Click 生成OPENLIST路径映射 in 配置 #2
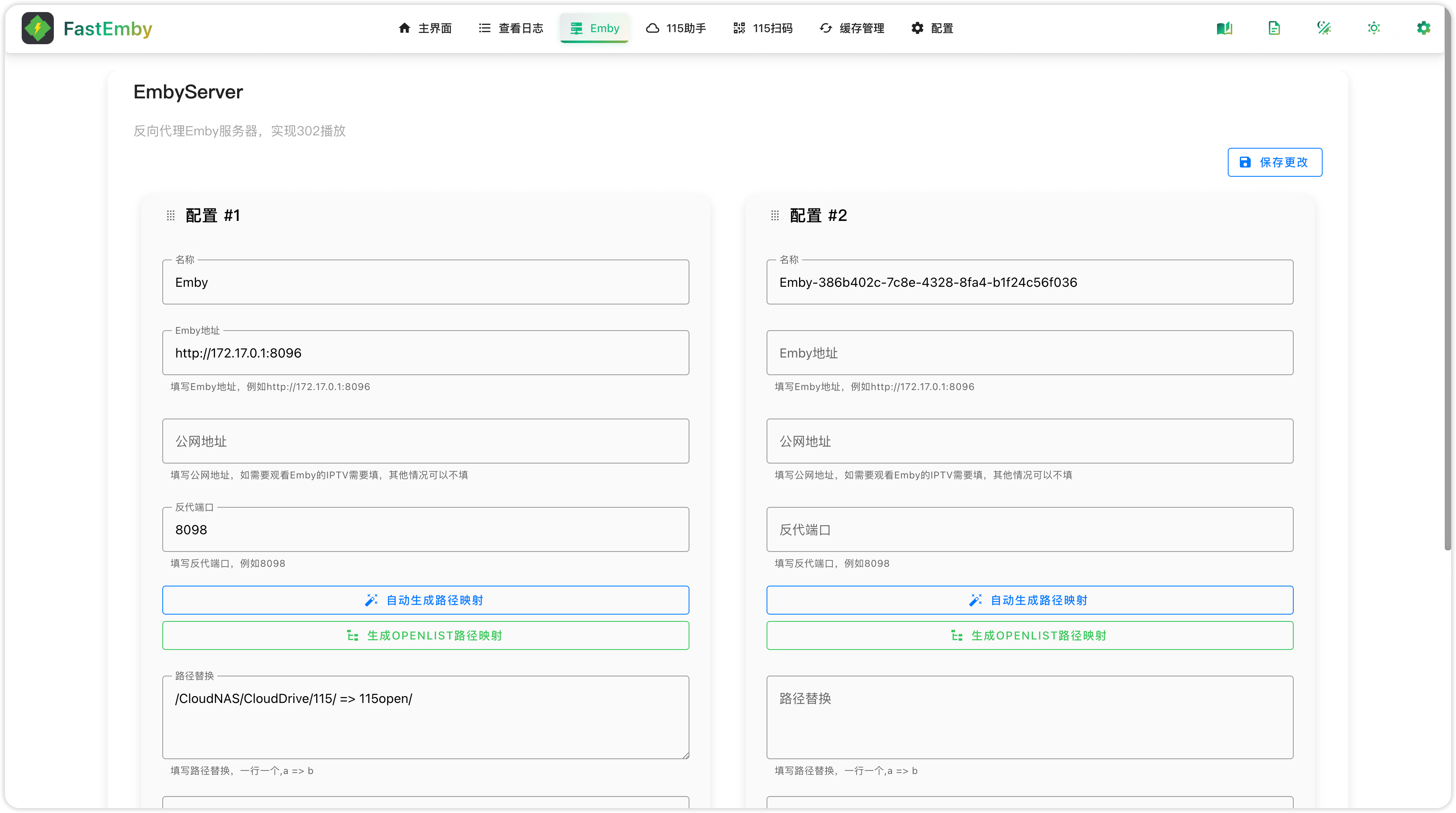Image resolution: width=1456 pixels, height=813 pixels. (1029, 635)
